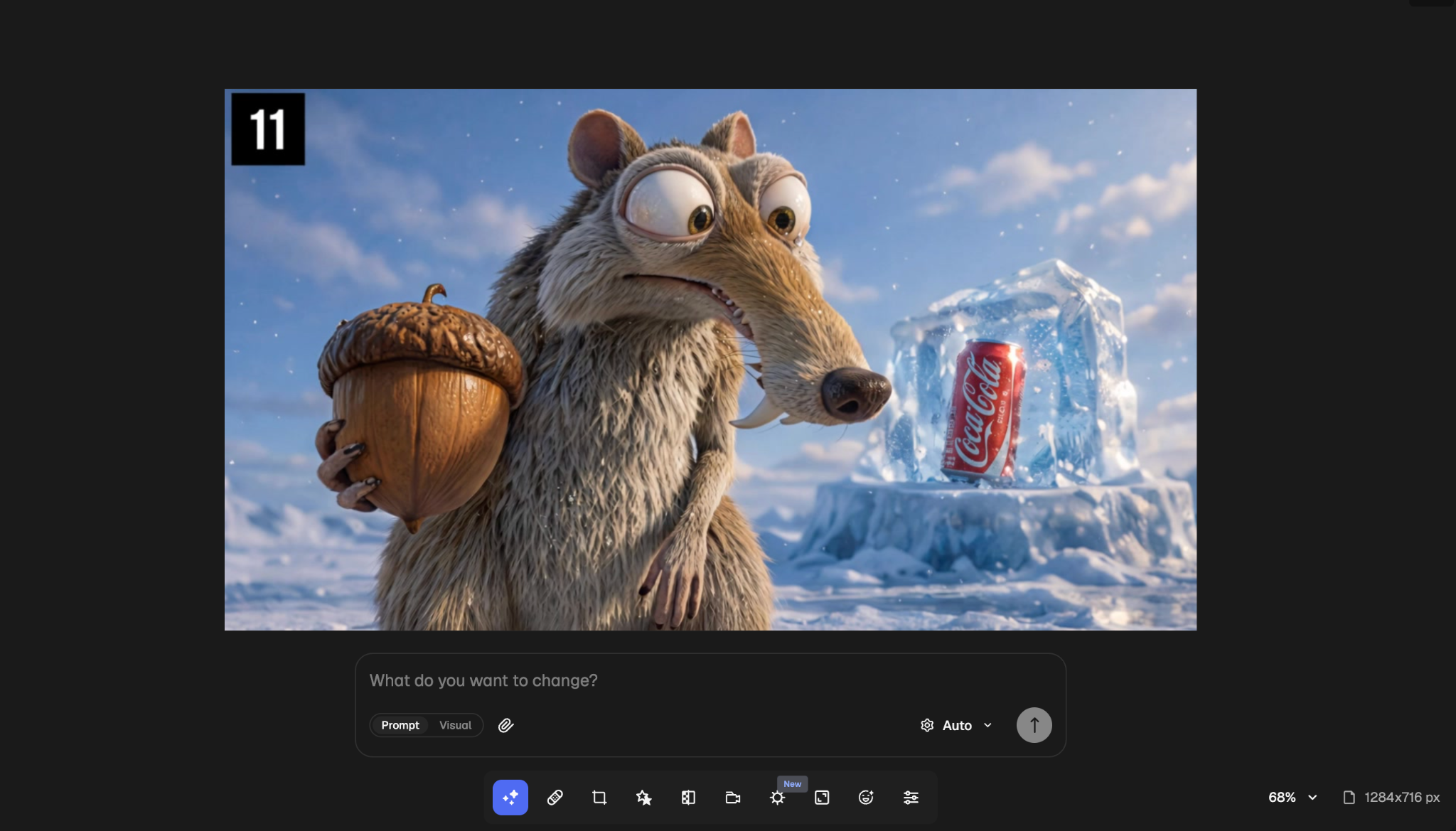1456x831 pixels.
Task: Select the AI sparkle edit tool
Action: pos(510,797)
